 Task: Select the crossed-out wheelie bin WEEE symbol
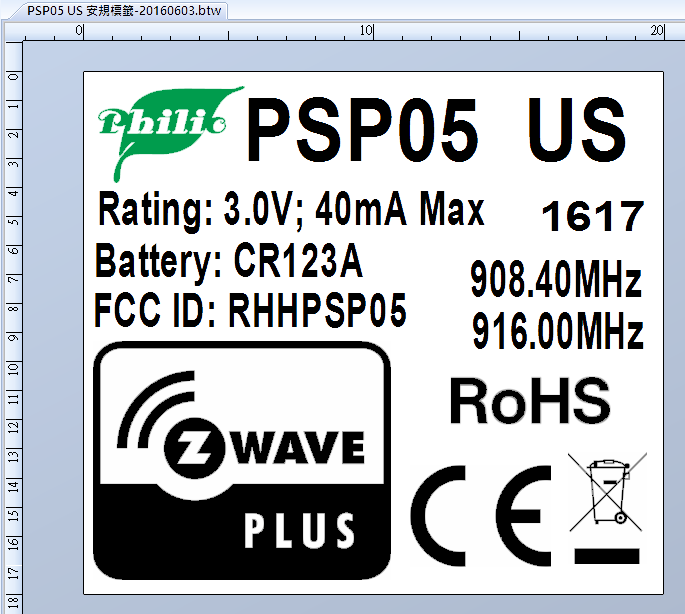coord(608,508)
